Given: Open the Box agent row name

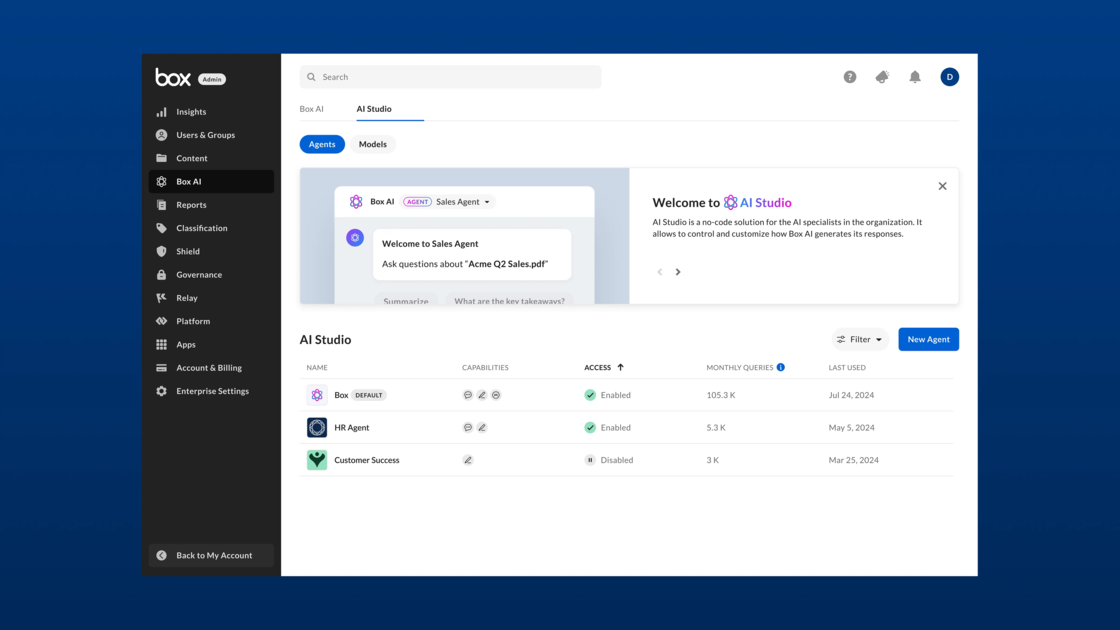Looking at the screenshot, I should click(x=341, y=395).
